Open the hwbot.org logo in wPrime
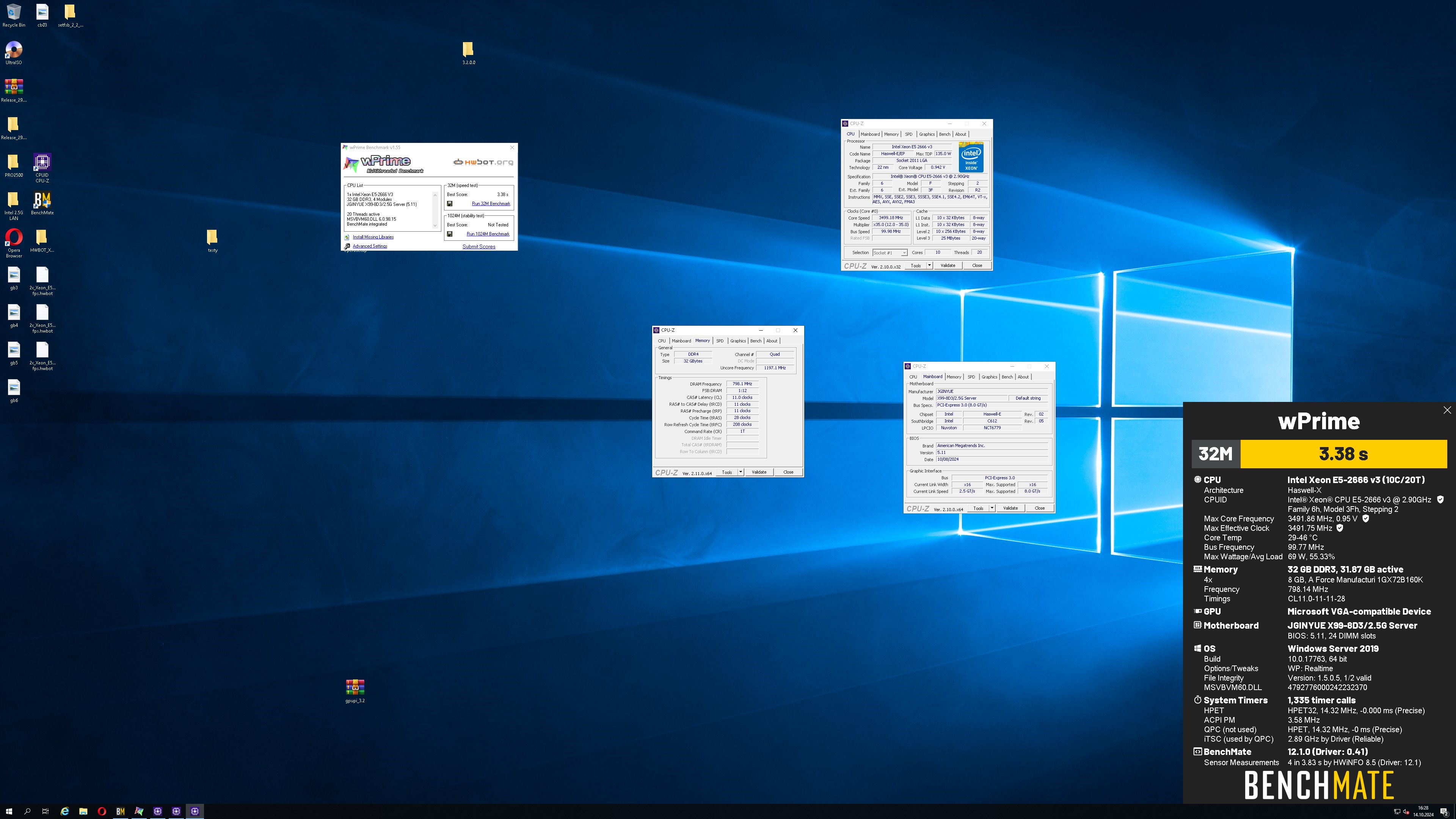 click(x=483, y=162)
